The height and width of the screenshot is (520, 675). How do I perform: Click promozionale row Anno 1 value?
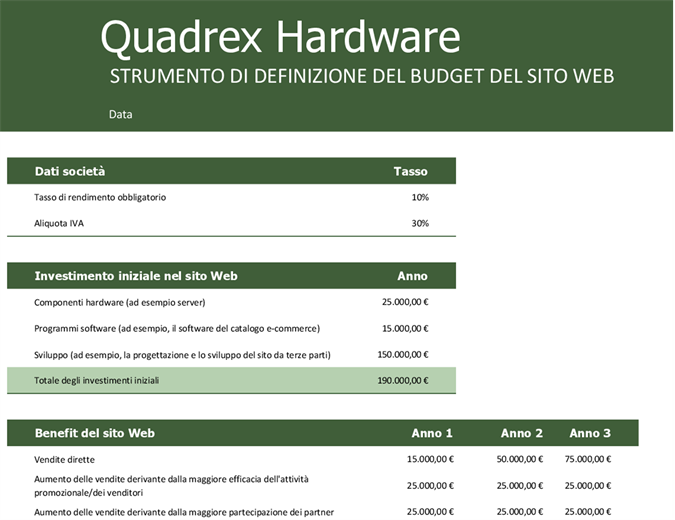point(430,486)
